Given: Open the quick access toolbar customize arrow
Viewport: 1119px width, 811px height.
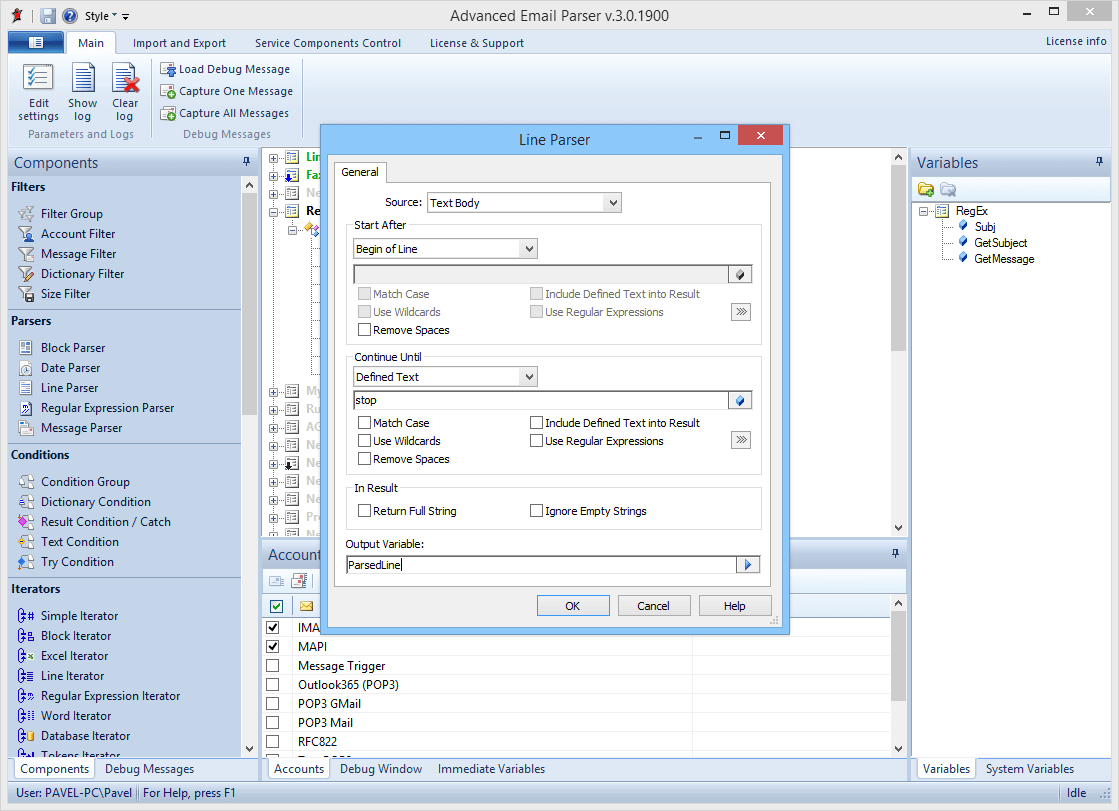Looking at the screenshot, I should (x=126, y=16).
